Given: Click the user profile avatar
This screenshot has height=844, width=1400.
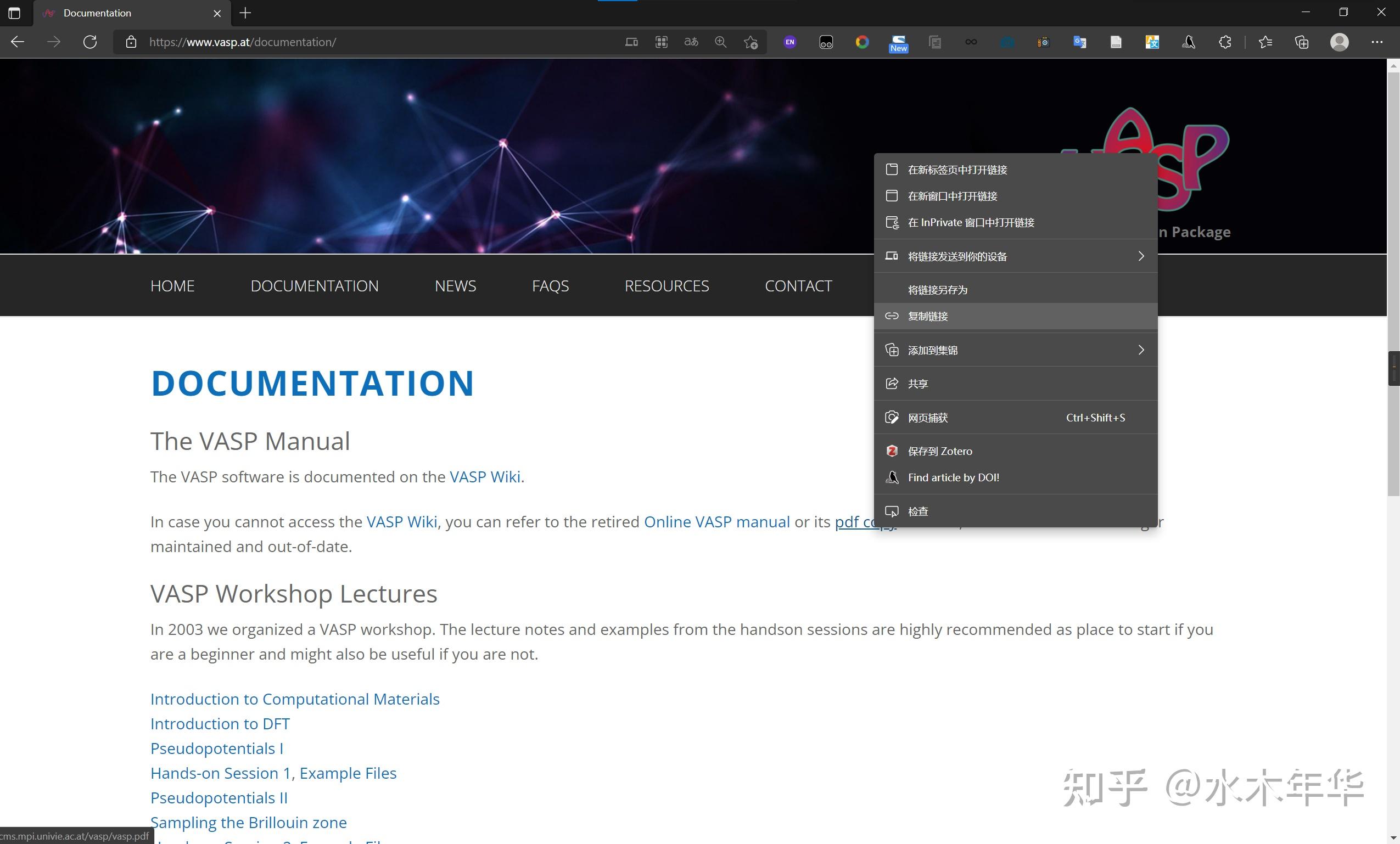Looking at the screenshot, I should point(1339,42).
